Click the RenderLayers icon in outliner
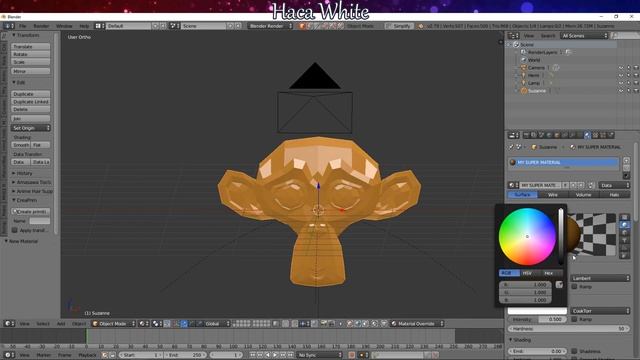 coord(524,52)
